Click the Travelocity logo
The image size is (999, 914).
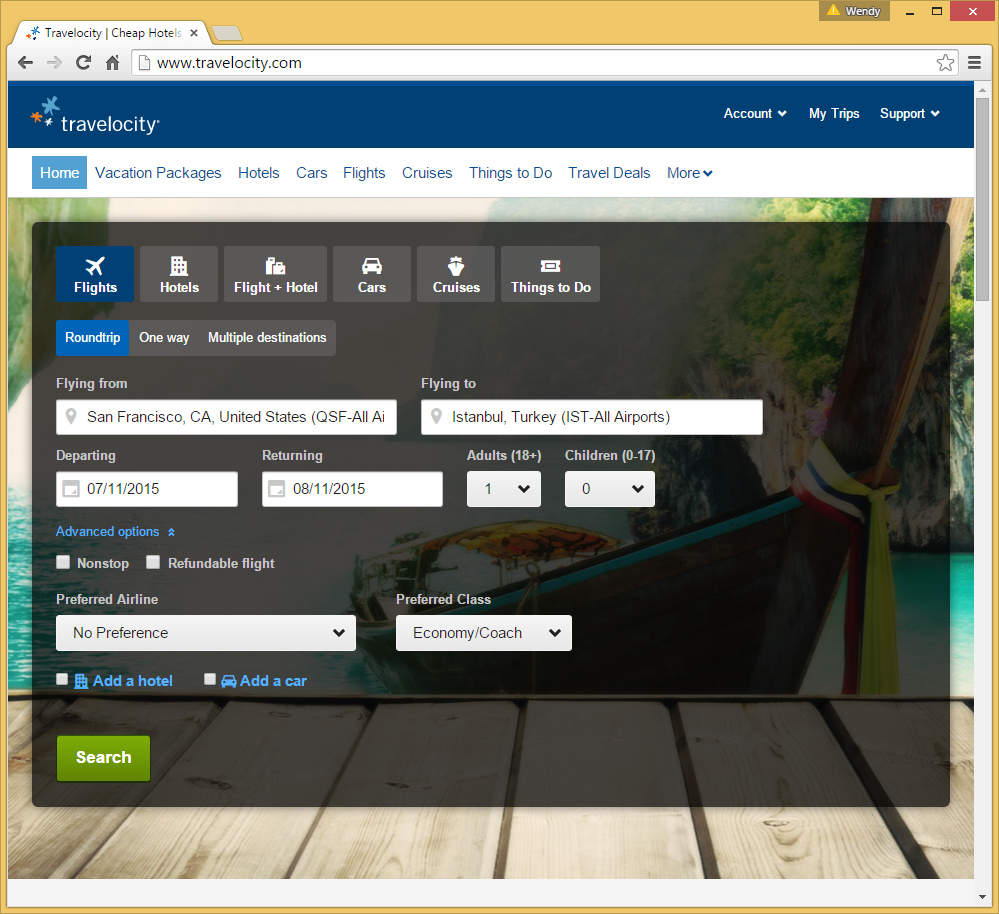(x=95, y=115)
